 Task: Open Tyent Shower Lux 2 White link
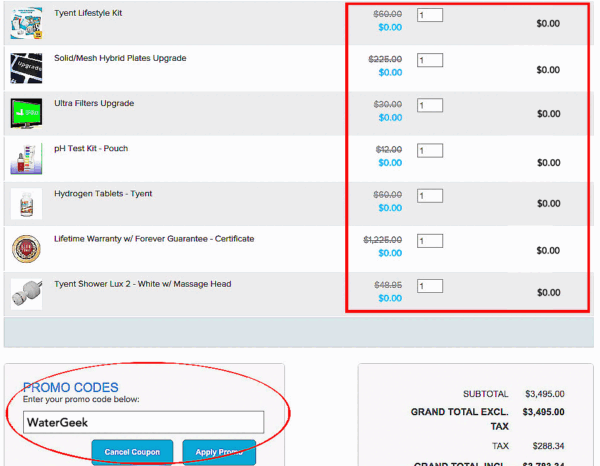(x=143, y=284)
